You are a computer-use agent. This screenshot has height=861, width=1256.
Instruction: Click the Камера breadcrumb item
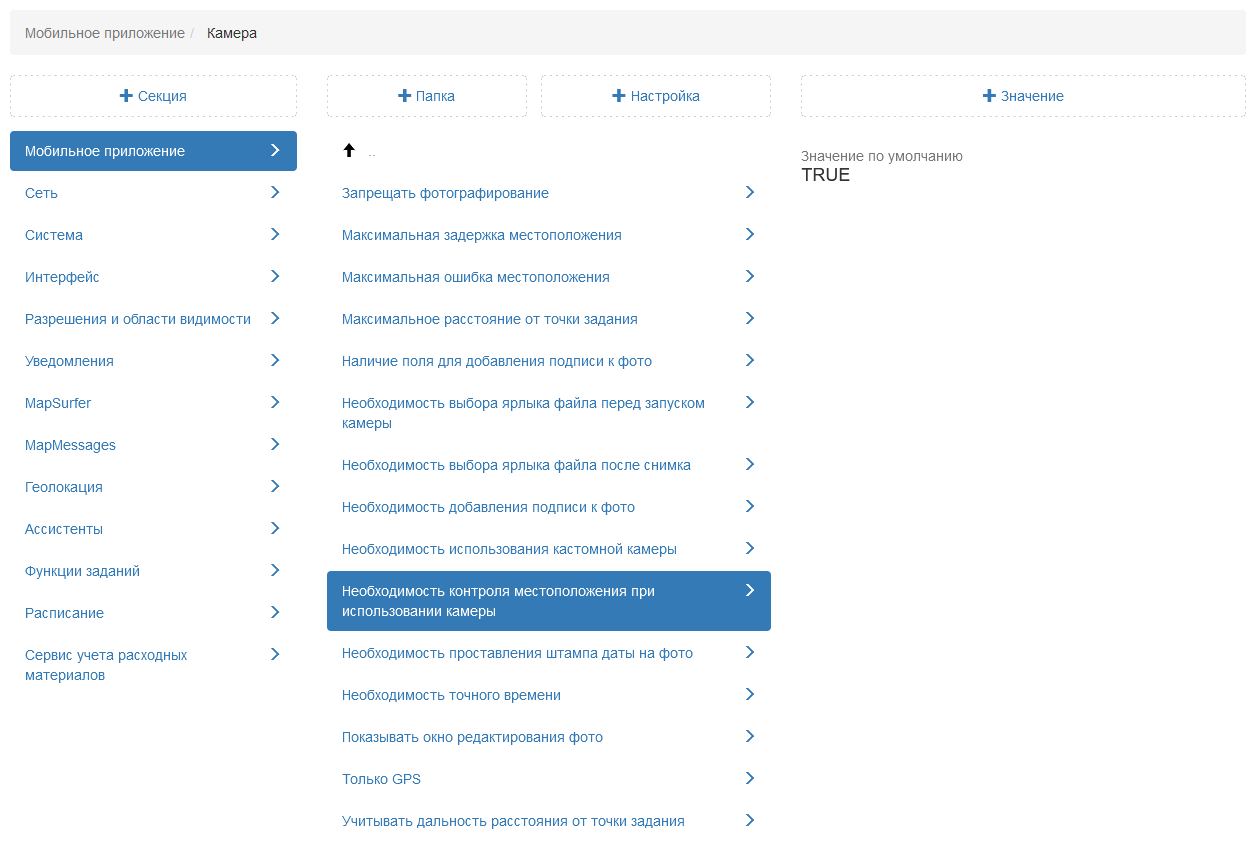coord(232,33)
